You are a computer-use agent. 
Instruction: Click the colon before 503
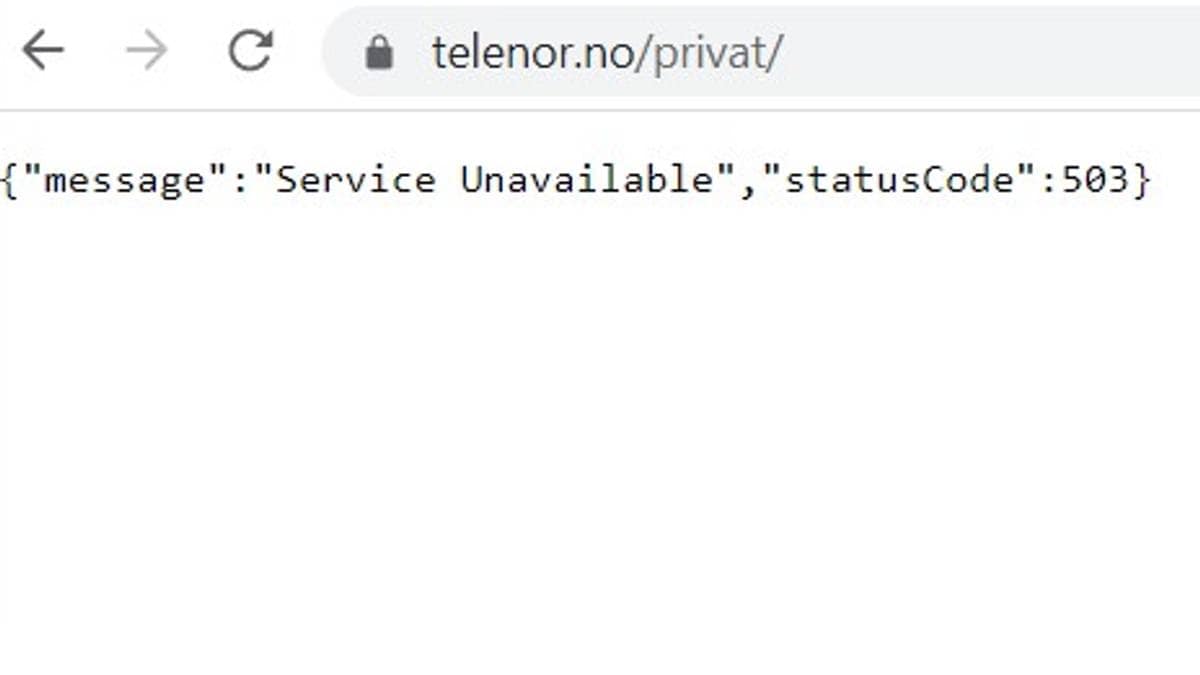[x=1049, y=182]
